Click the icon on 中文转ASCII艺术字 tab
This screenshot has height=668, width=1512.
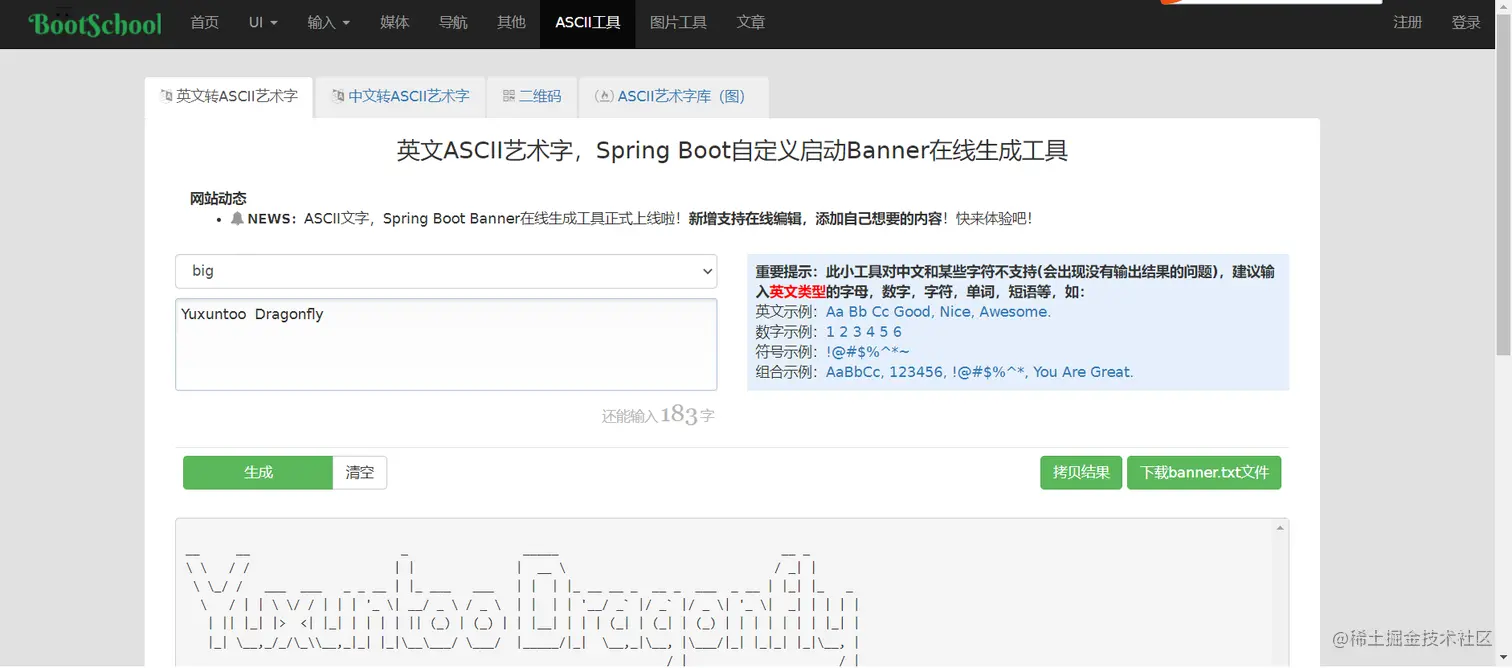coord(339,97)
